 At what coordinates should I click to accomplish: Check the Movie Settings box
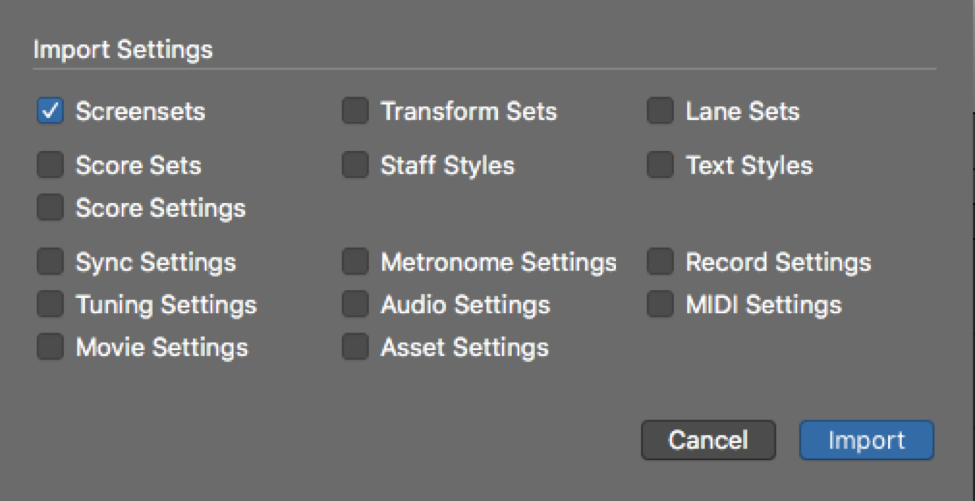(x=50, y=347)
